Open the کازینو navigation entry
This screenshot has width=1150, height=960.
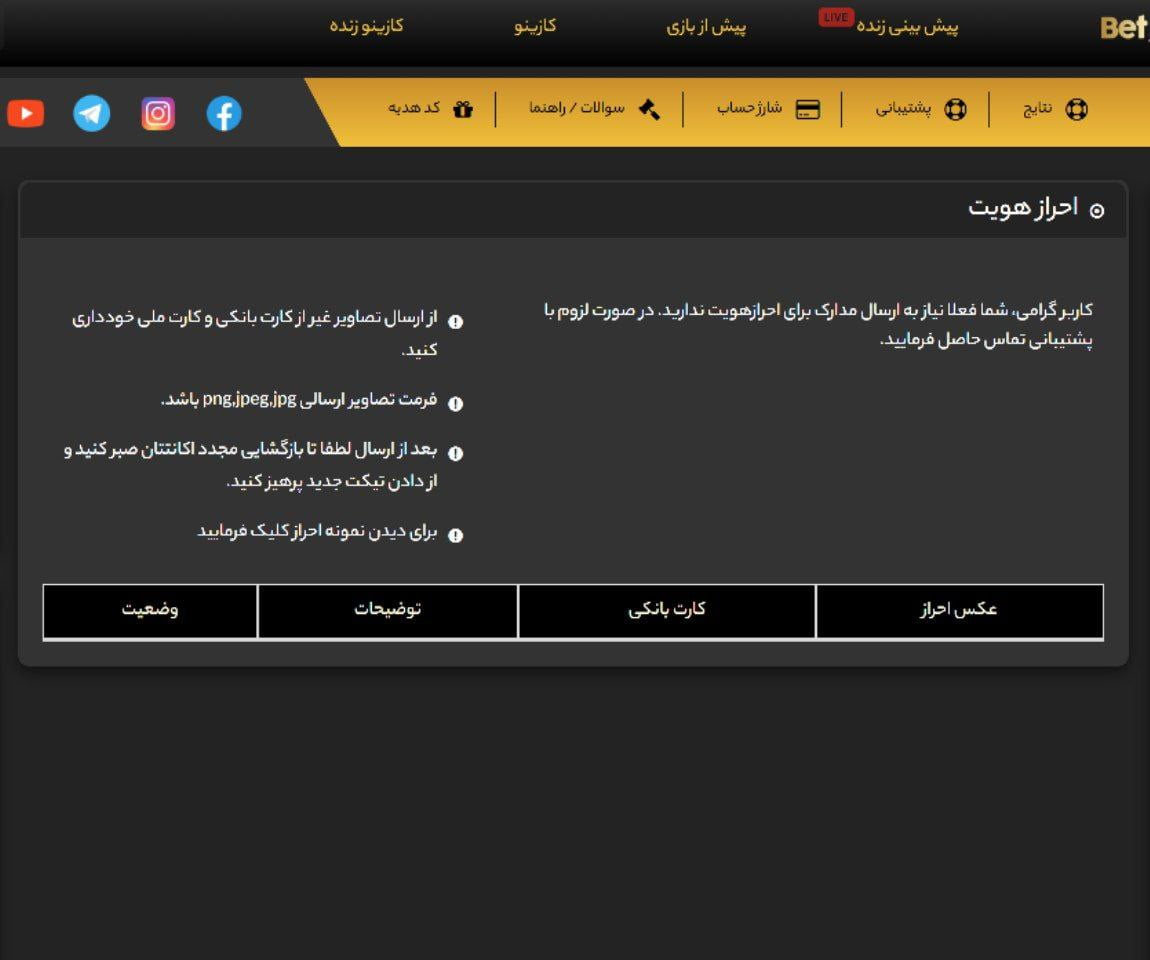(x=534, y=26)
